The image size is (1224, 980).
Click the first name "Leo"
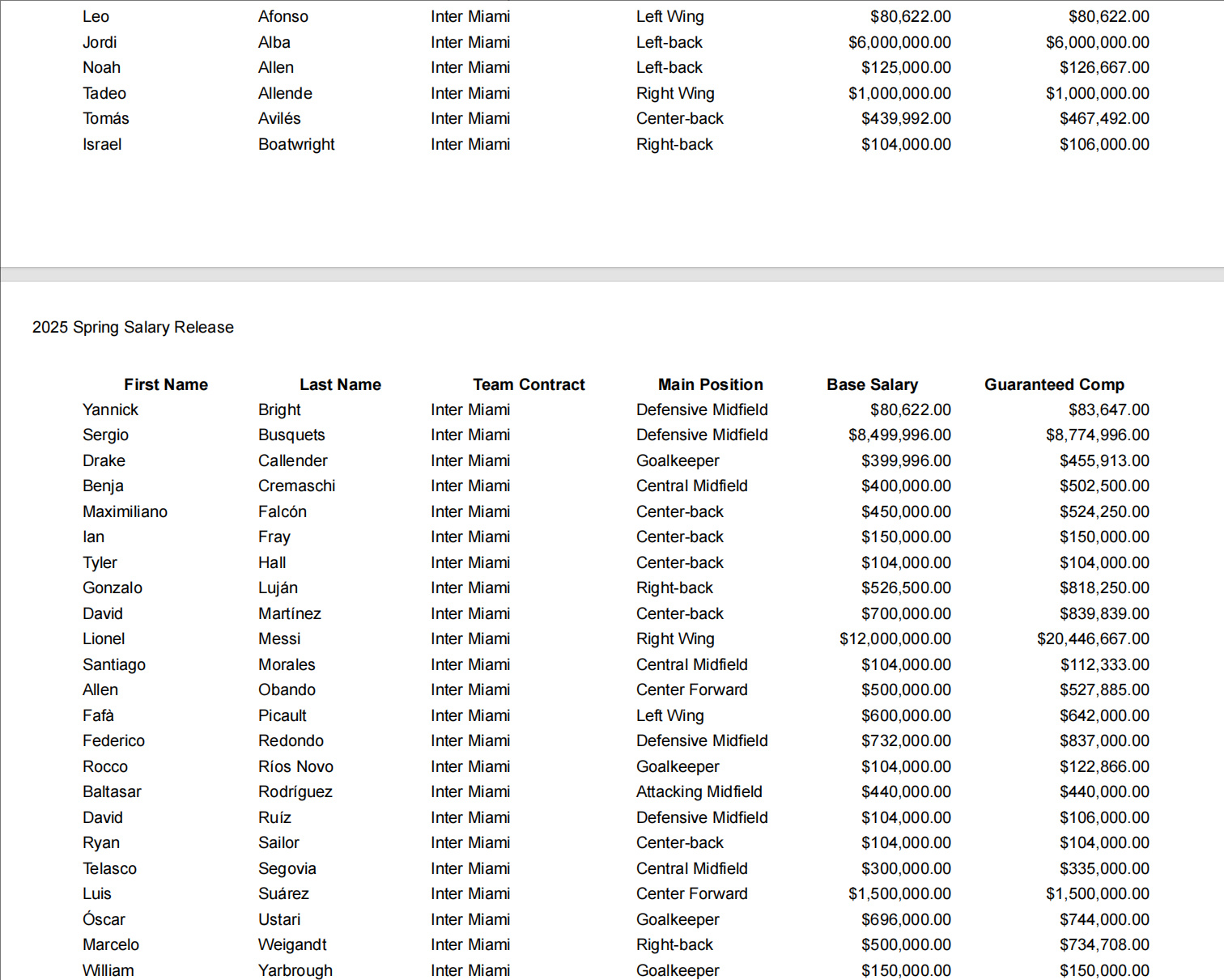click(96, 16)
